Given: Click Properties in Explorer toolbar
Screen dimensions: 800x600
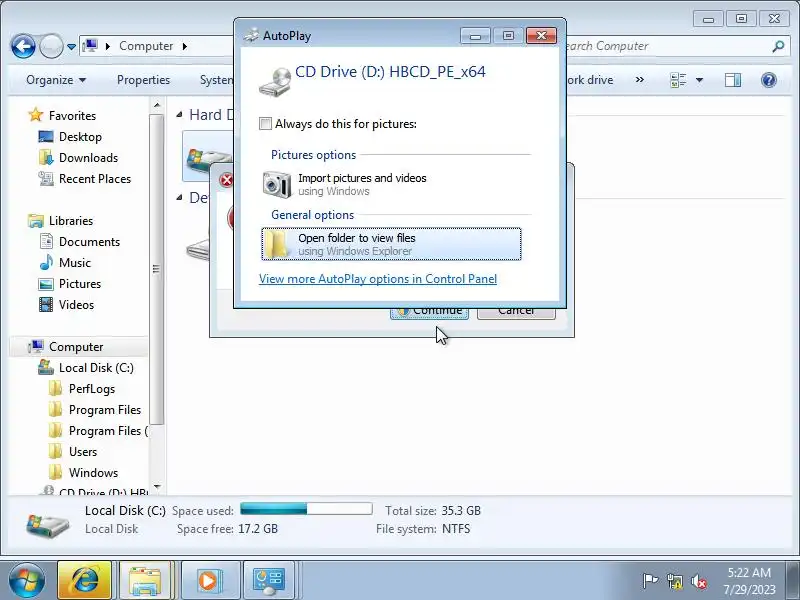Looking at the screenshot, I should pos(143,80).
